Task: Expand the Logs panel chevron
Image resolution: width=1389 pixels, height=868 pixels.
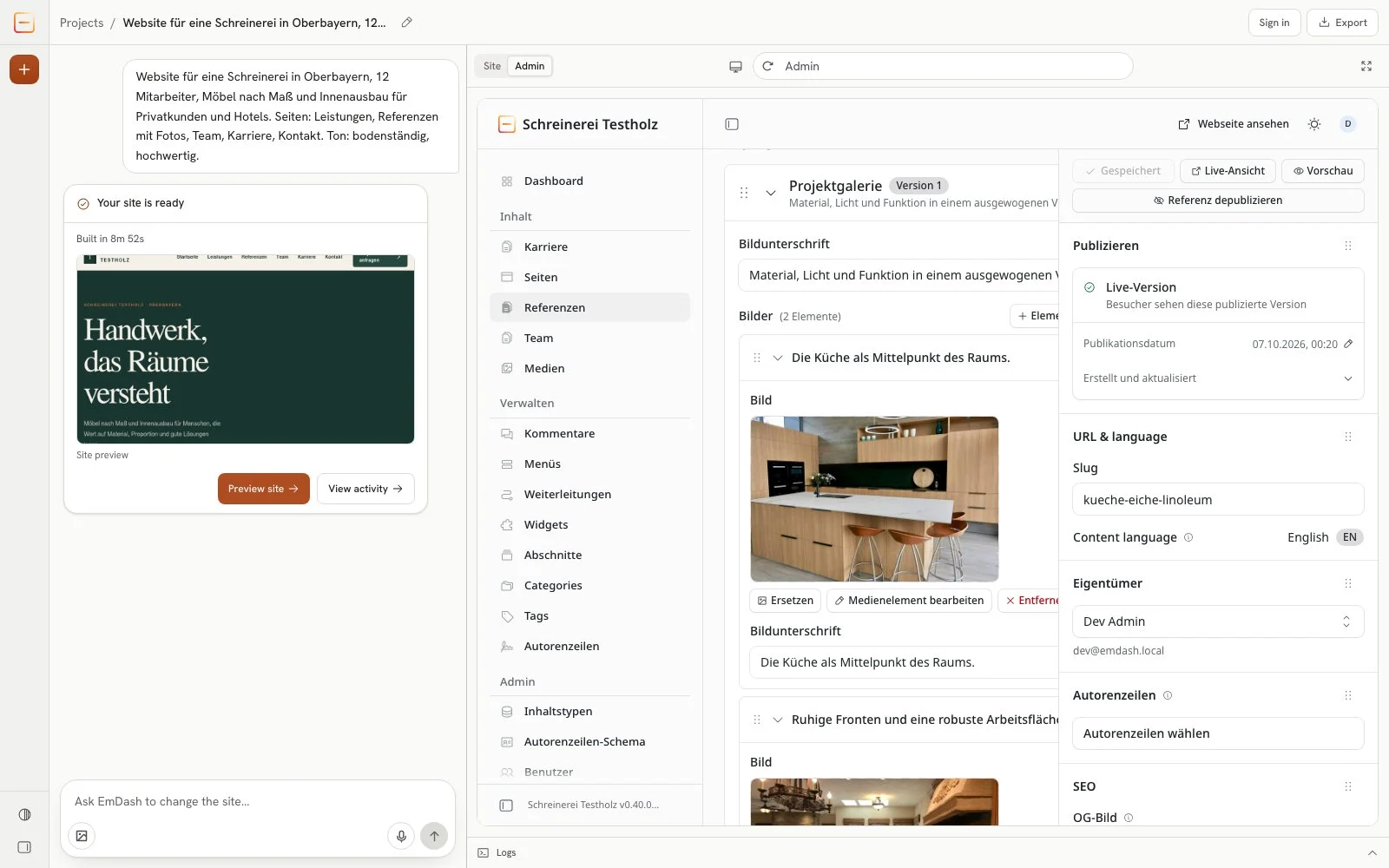Action: pyautogui.click(x=1373, y=853)
